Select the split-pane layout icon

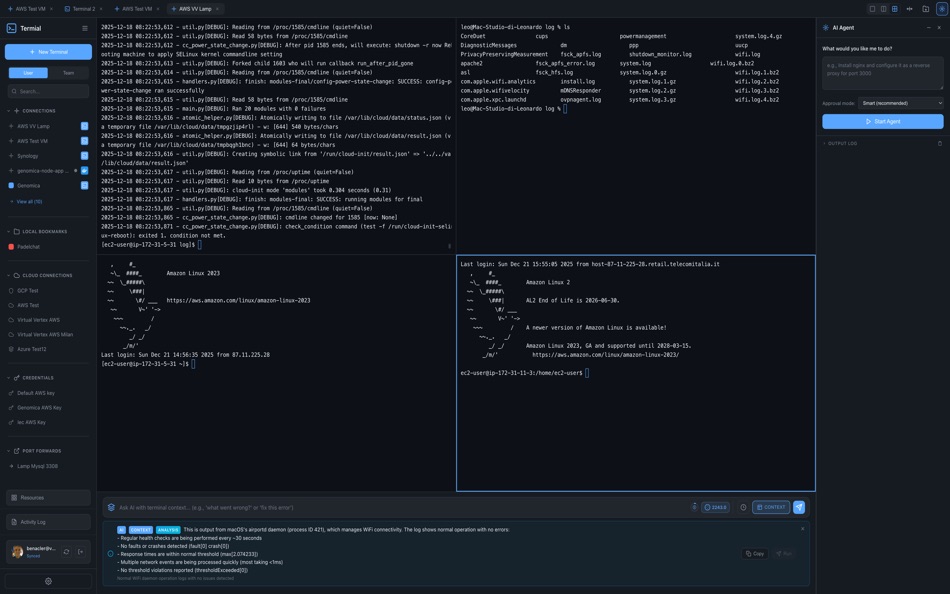(x=882, y=9)
